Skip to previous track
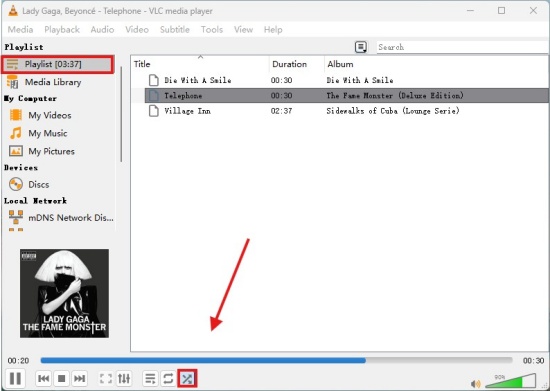550x391 pixels. pos(43,379)
